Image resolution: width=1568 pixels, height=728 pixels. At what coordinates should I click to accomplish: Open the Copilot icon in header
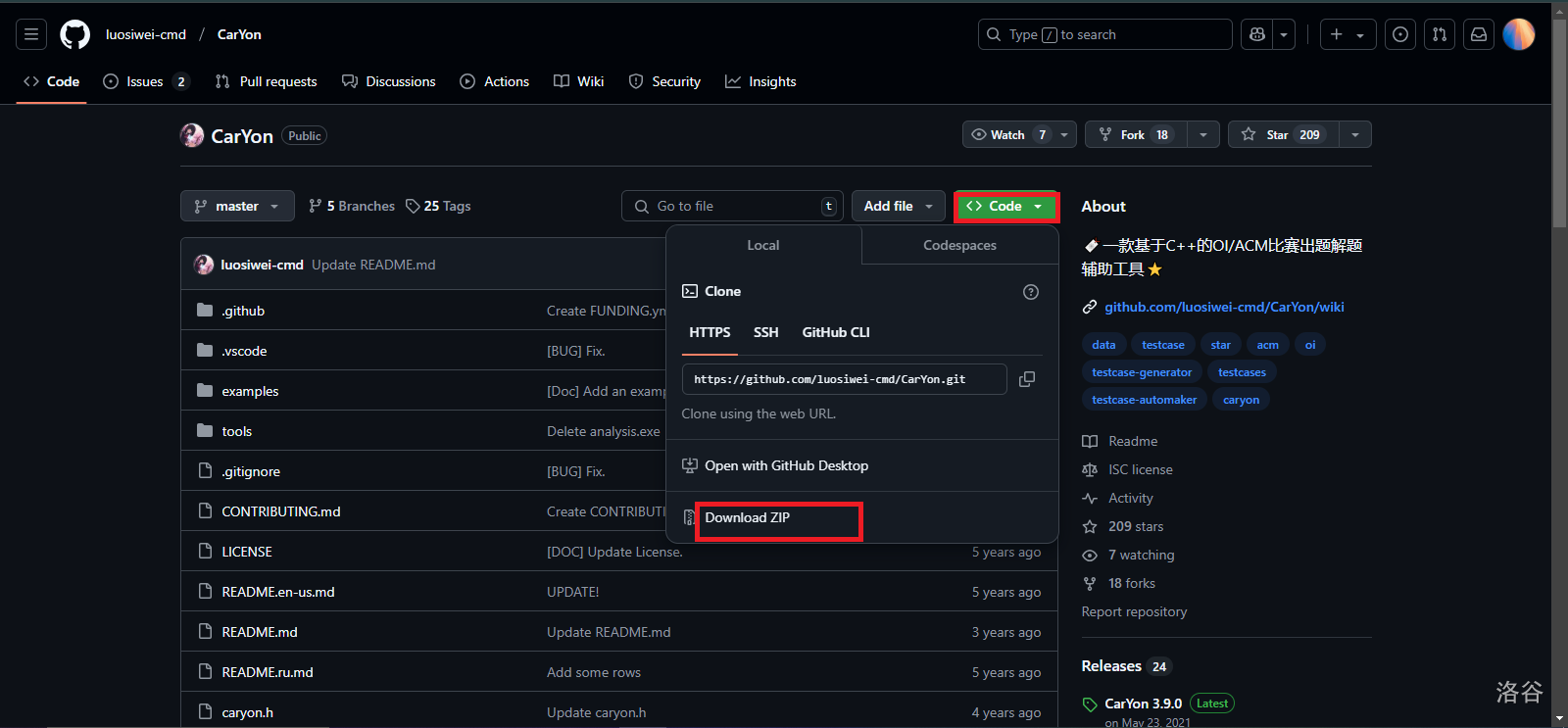tap(1257, 34)
